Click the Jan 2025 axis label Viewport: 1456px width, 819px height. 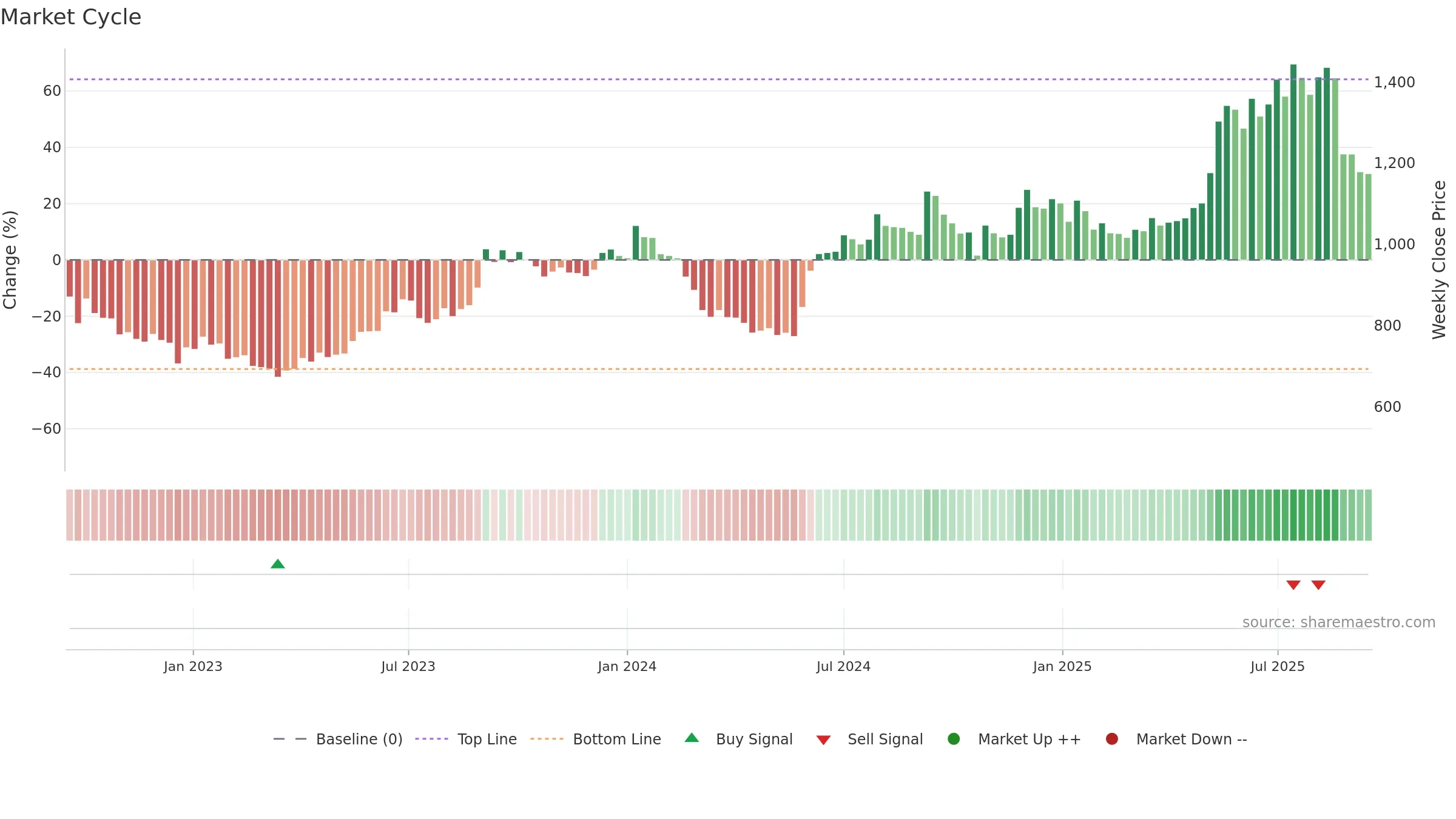click(1062, 667)
